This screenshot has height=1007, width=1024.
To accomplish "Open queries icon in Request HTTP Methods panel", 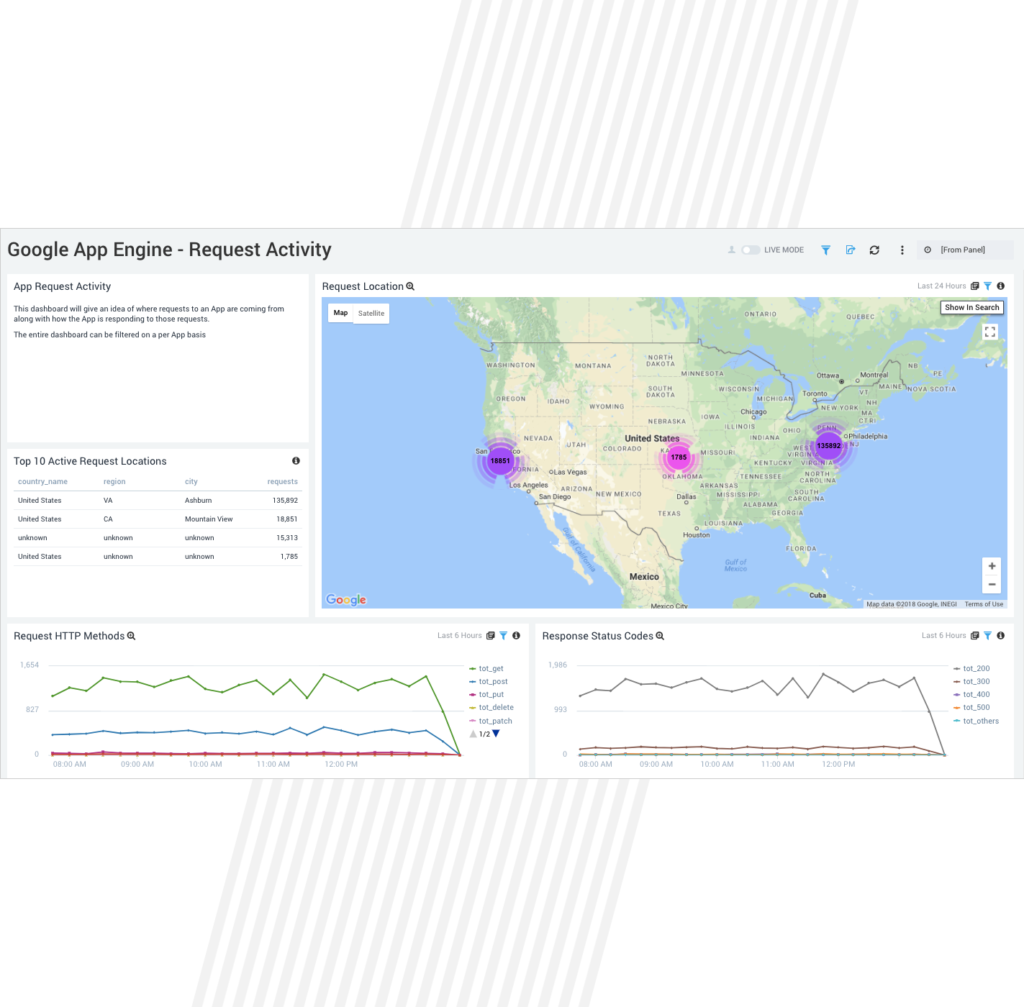I will coord(490,635).
